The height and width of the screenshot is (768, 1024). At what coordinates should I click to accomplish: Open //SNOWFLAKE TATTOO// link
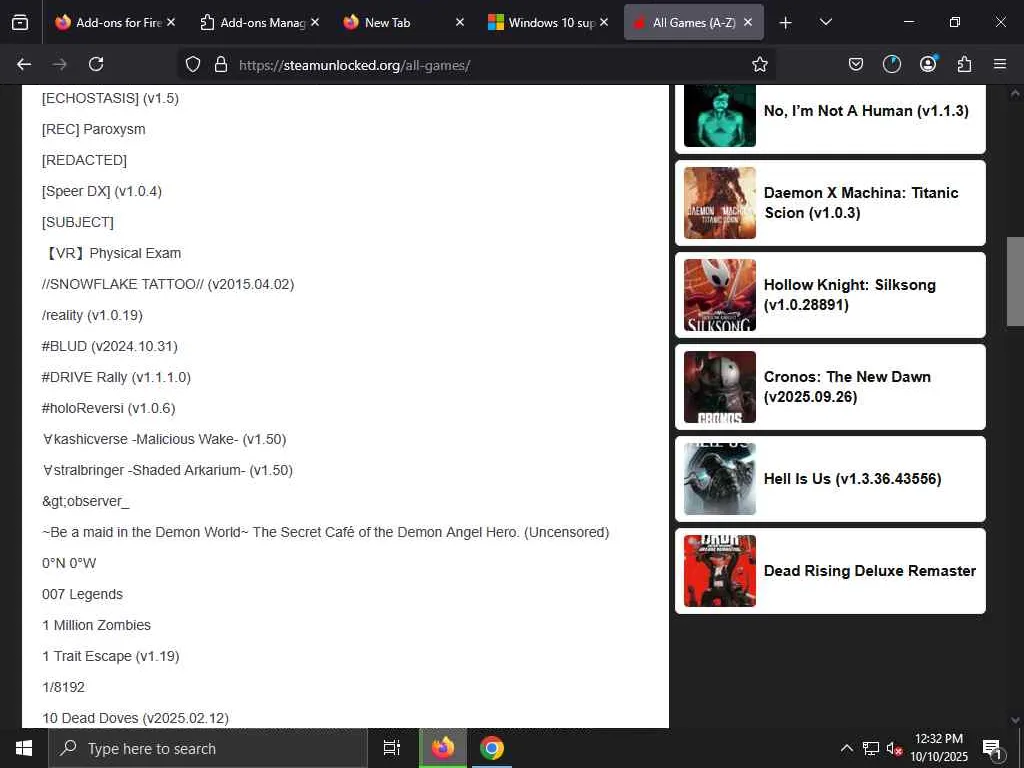168,284
